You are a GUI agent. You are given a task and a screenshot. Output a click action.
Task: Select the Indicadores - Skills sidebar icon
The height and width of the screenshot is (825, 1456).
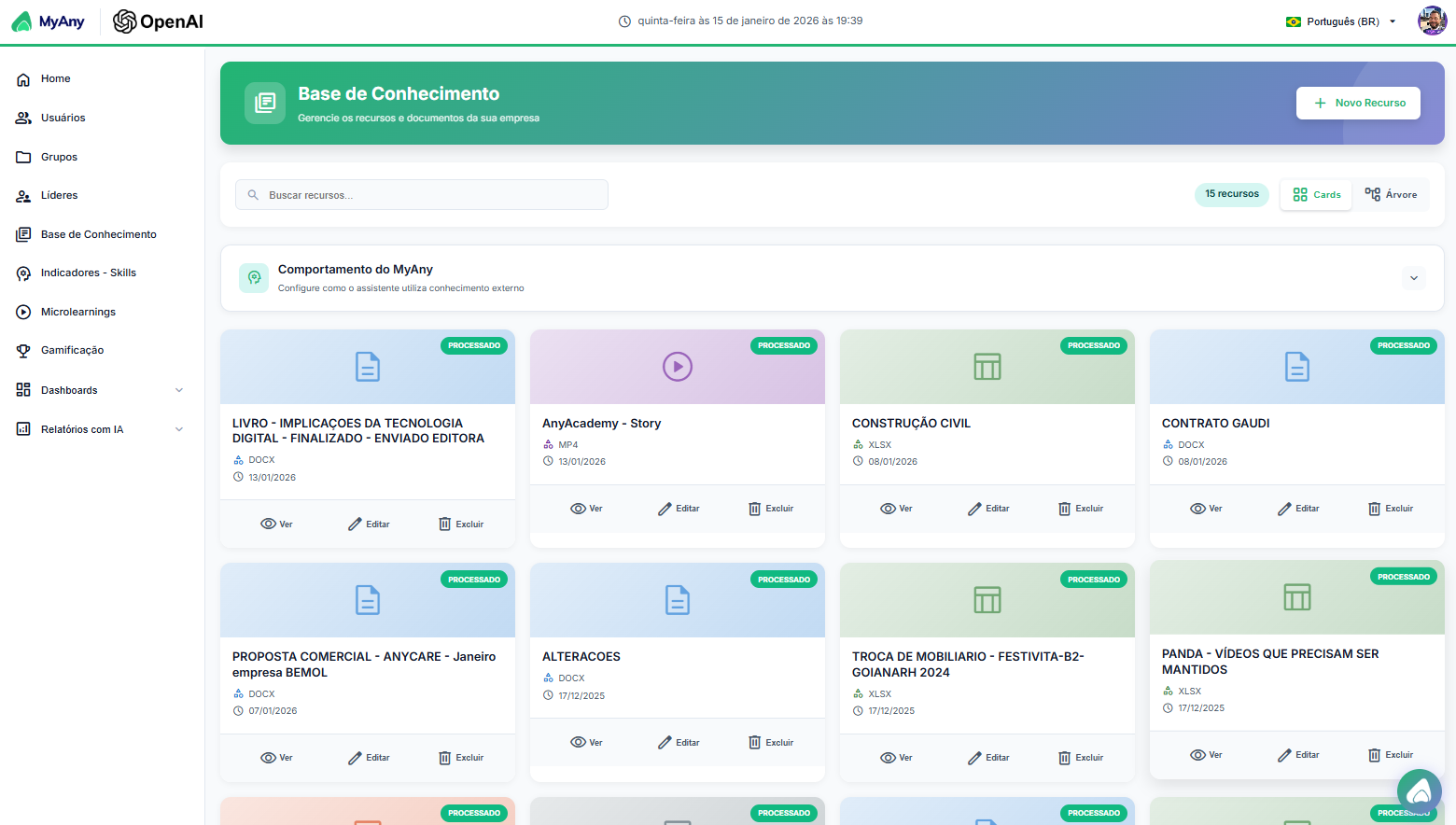(23, 273)
